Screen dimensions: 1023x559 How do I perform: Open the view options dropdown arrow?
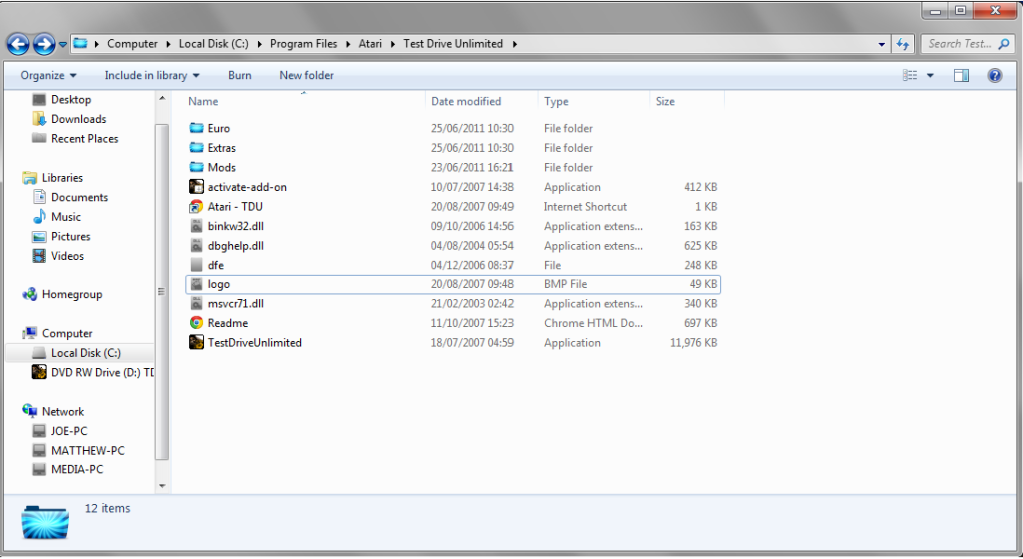pyautogui.click(x=930, y=75)
